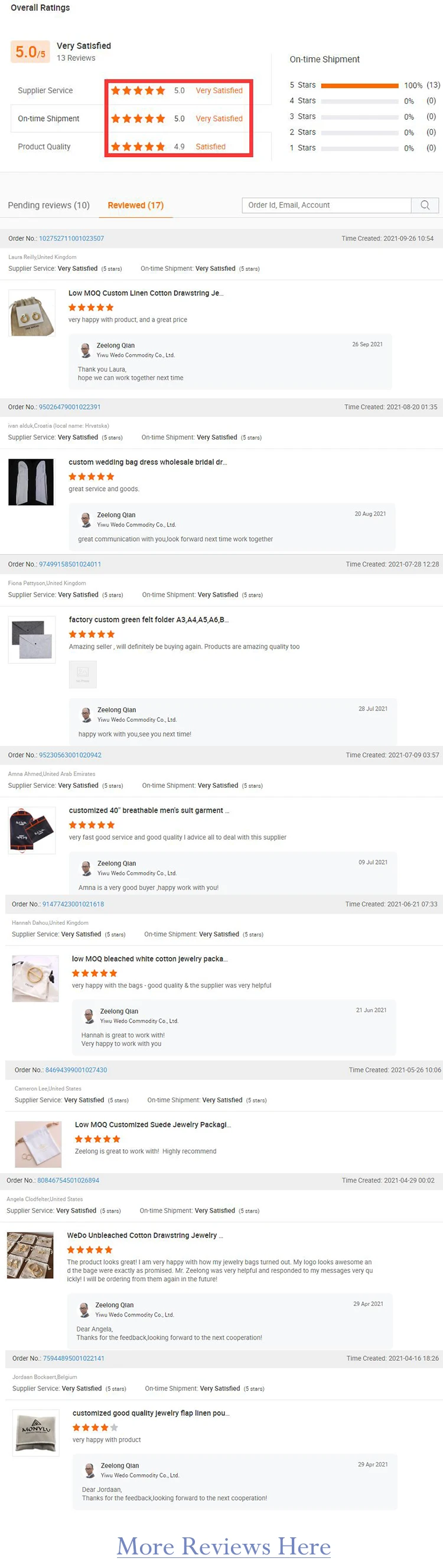Focus the Order Id, Email, Account search field
The width and height of the screenshot is (443, 1568).
pos(327,205)
